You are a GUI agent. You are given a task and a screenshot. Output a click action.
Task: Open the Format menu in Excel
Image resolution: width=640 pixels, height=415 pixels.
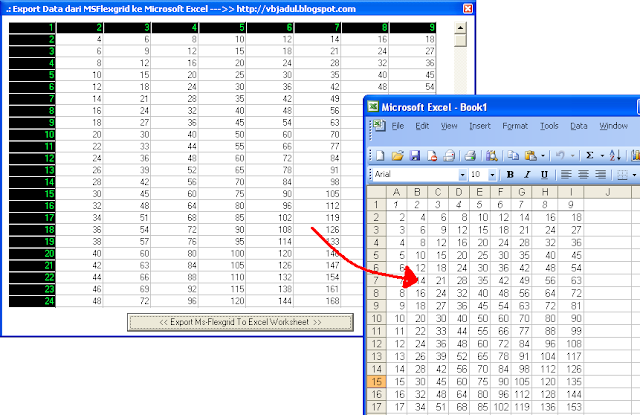pos(515,126)
